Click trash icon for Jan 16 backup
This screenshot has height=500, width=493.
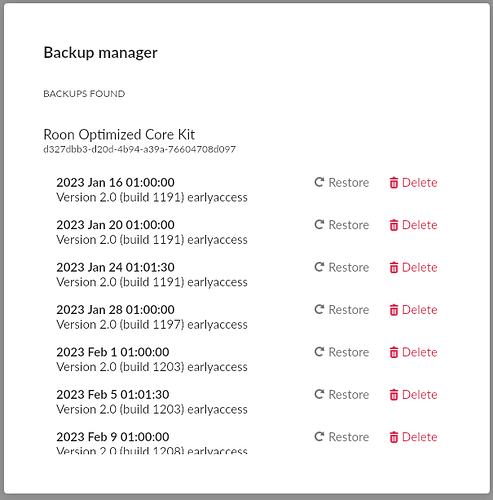(x=394, y=183)
